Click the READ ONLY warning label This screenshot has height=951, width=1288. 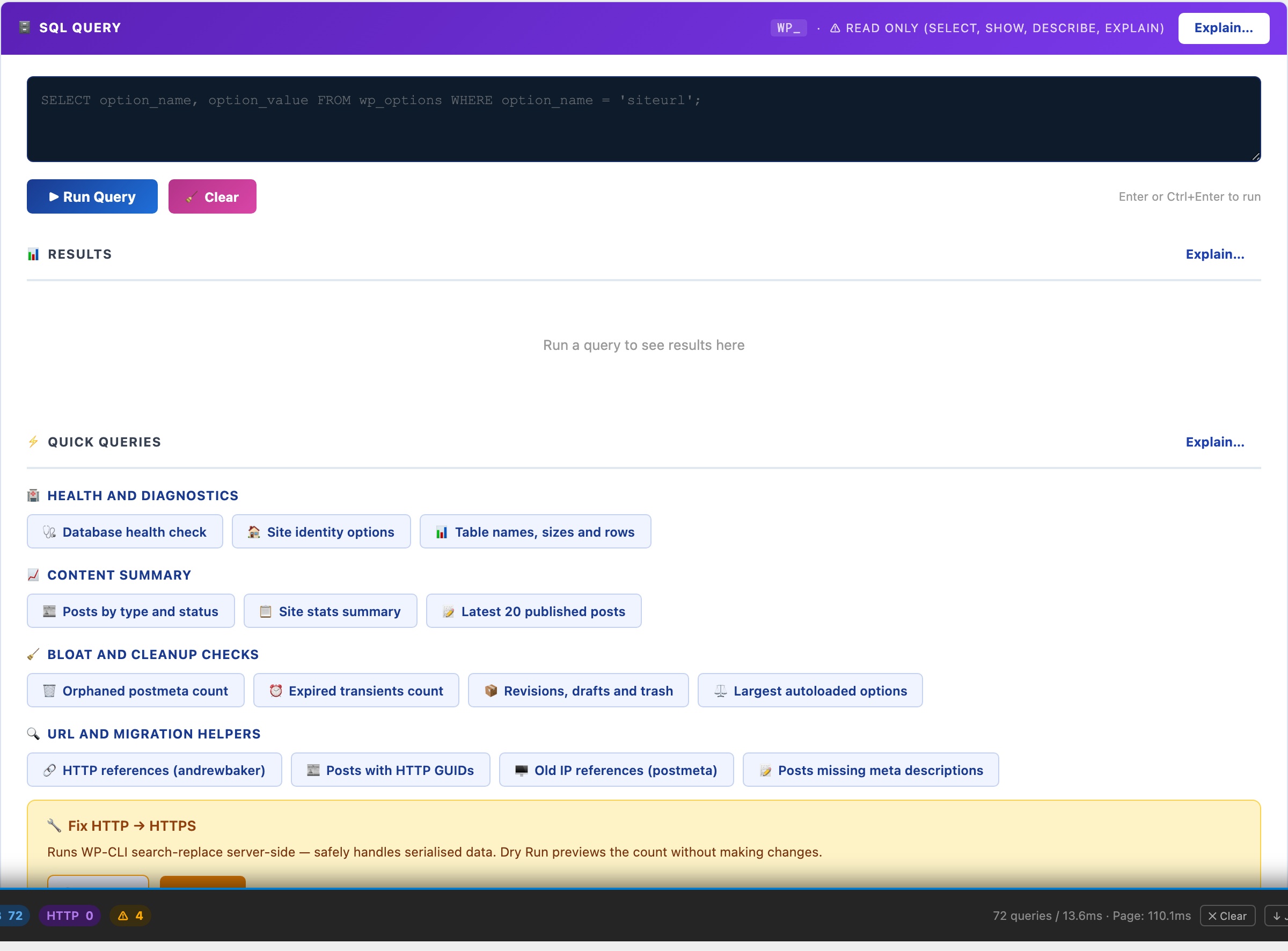pyautogui.click(x=997, y=27)
